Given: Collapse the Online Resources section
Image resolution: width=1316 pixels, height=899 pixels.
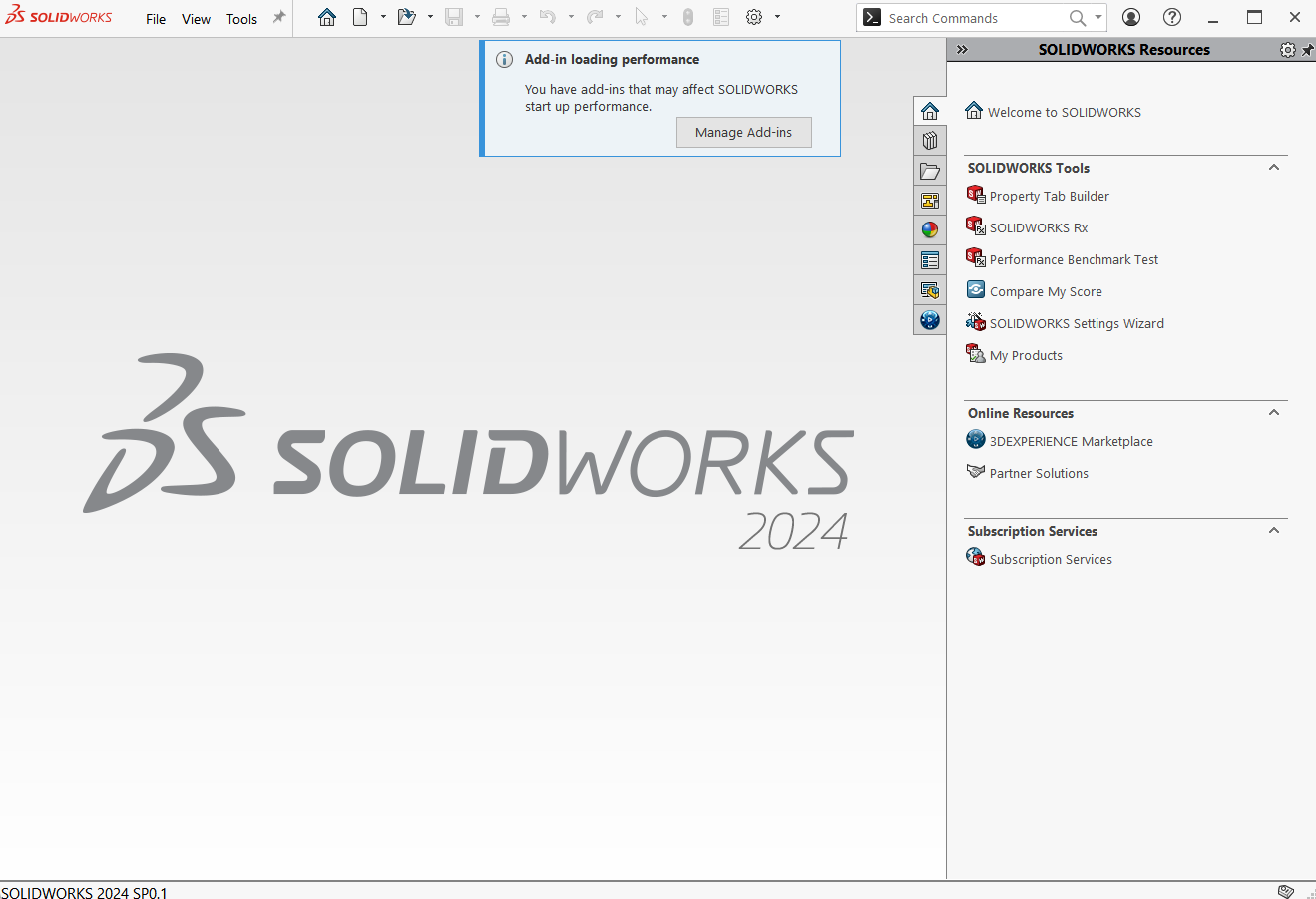Looking at the screenshot, I should click(x=1273, y=412).
